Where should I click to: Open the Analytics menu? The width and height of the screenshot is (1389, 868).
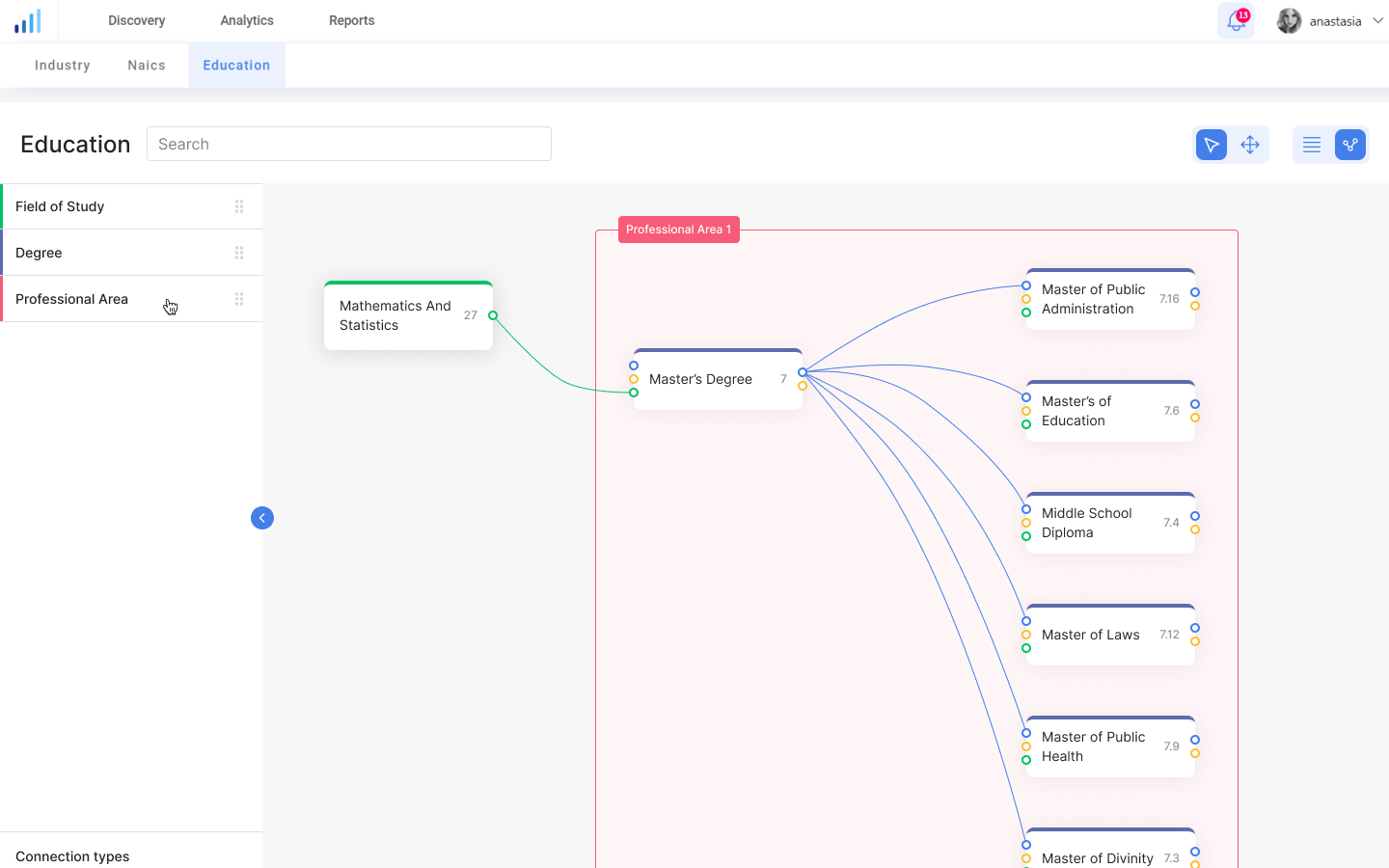coord(247,20)
